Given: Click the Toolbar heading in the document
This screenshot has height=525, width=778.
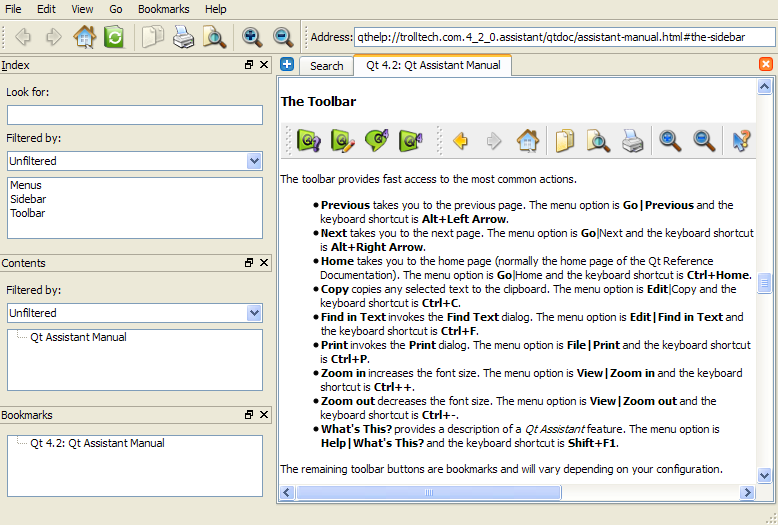Looking at the screenshot, I should (x=319, y=101).
